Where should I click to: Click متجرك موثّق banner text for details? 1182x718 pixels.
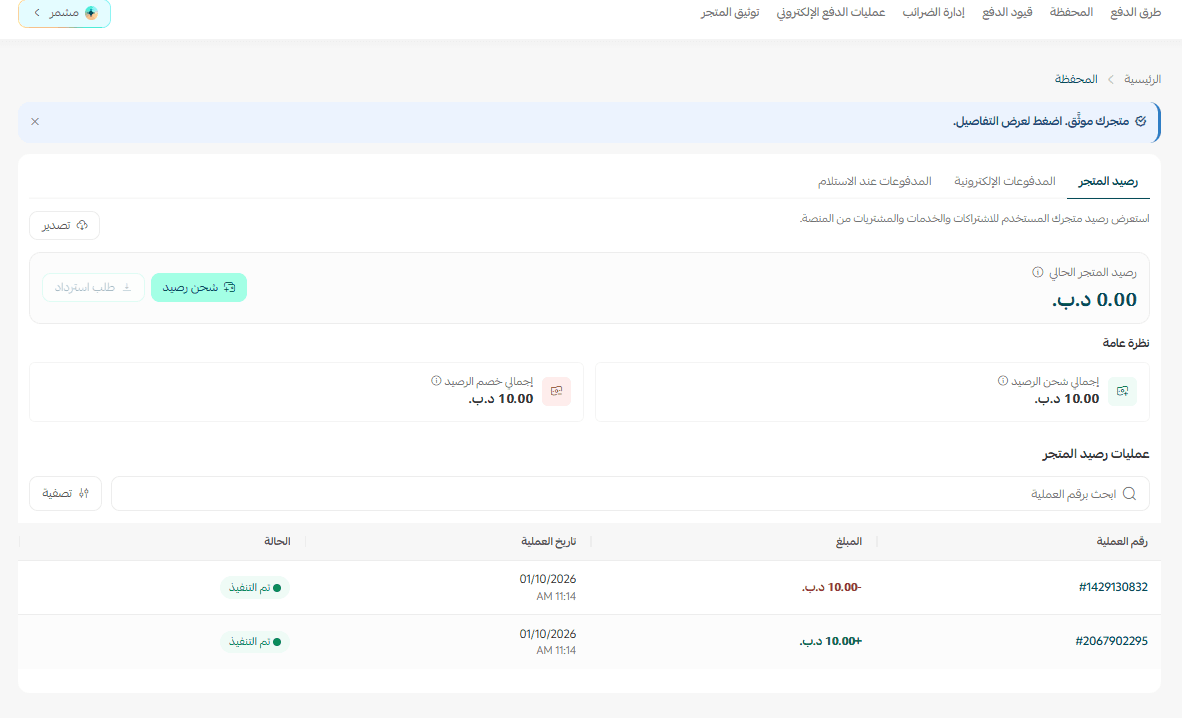[x=1041, y=121]
